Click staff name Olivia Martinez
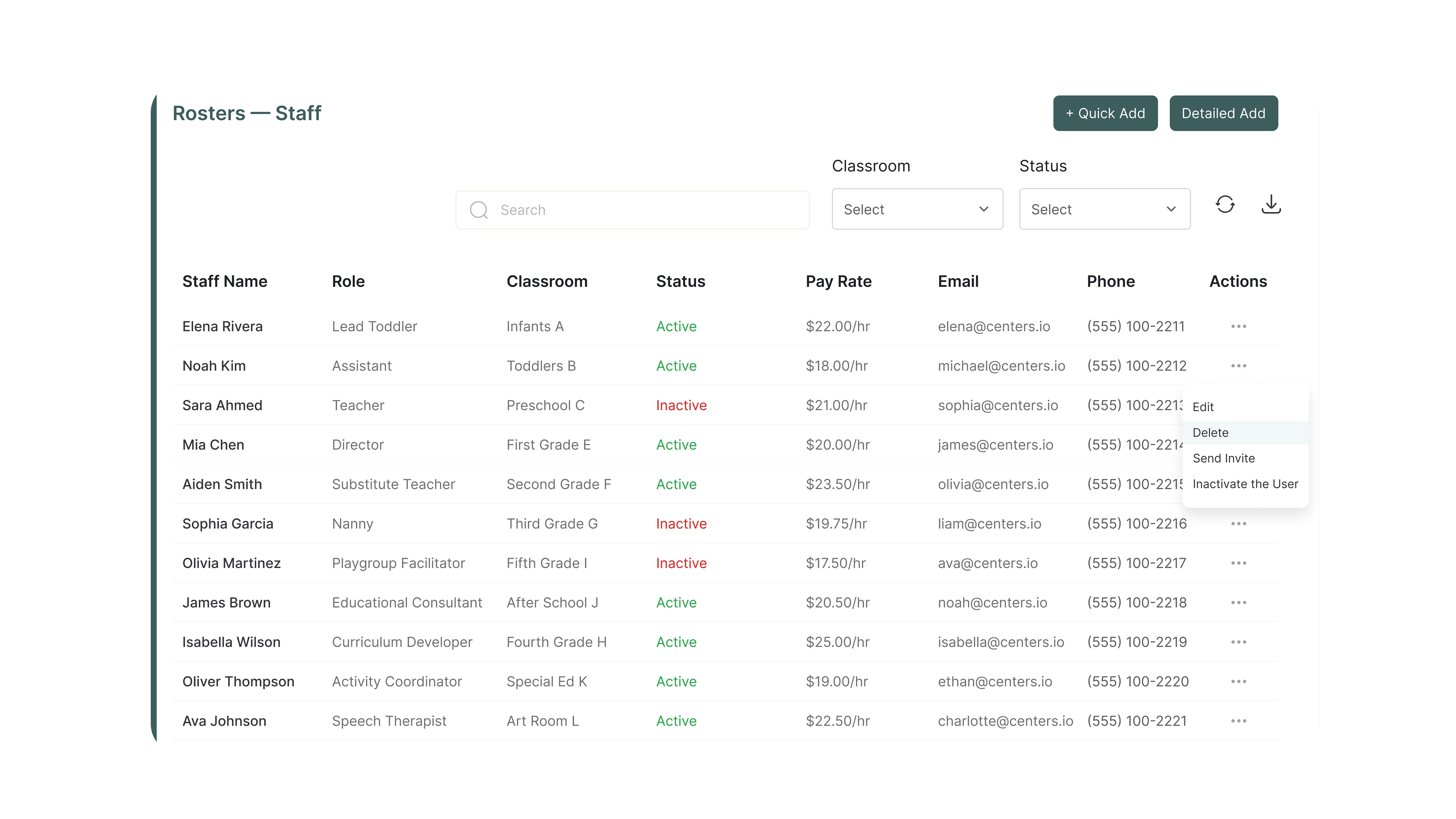Viewport: 1456px width, 819px height. [231, 563]
